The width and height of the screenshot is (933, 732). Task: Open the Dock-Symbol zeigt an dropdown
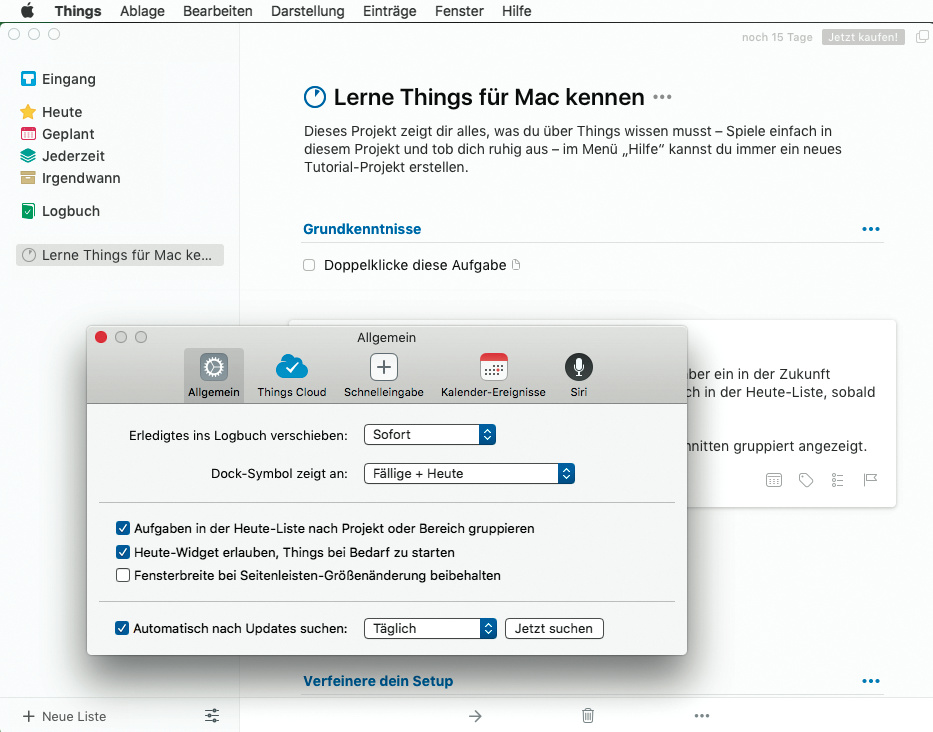pos(469,473)
